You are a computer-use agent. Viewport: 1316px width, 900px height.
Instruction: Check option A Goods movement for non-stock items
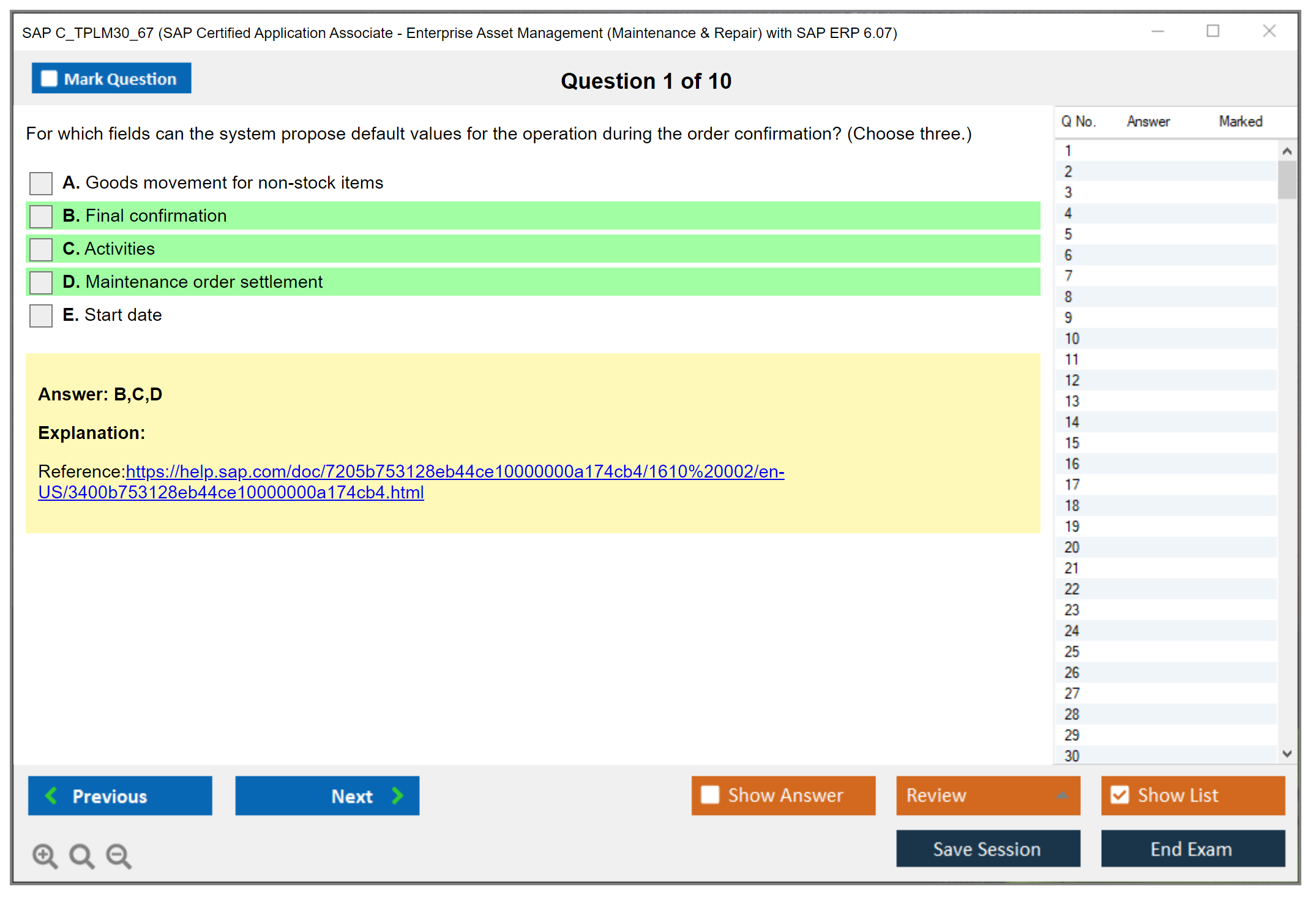[x=41, y=183]
